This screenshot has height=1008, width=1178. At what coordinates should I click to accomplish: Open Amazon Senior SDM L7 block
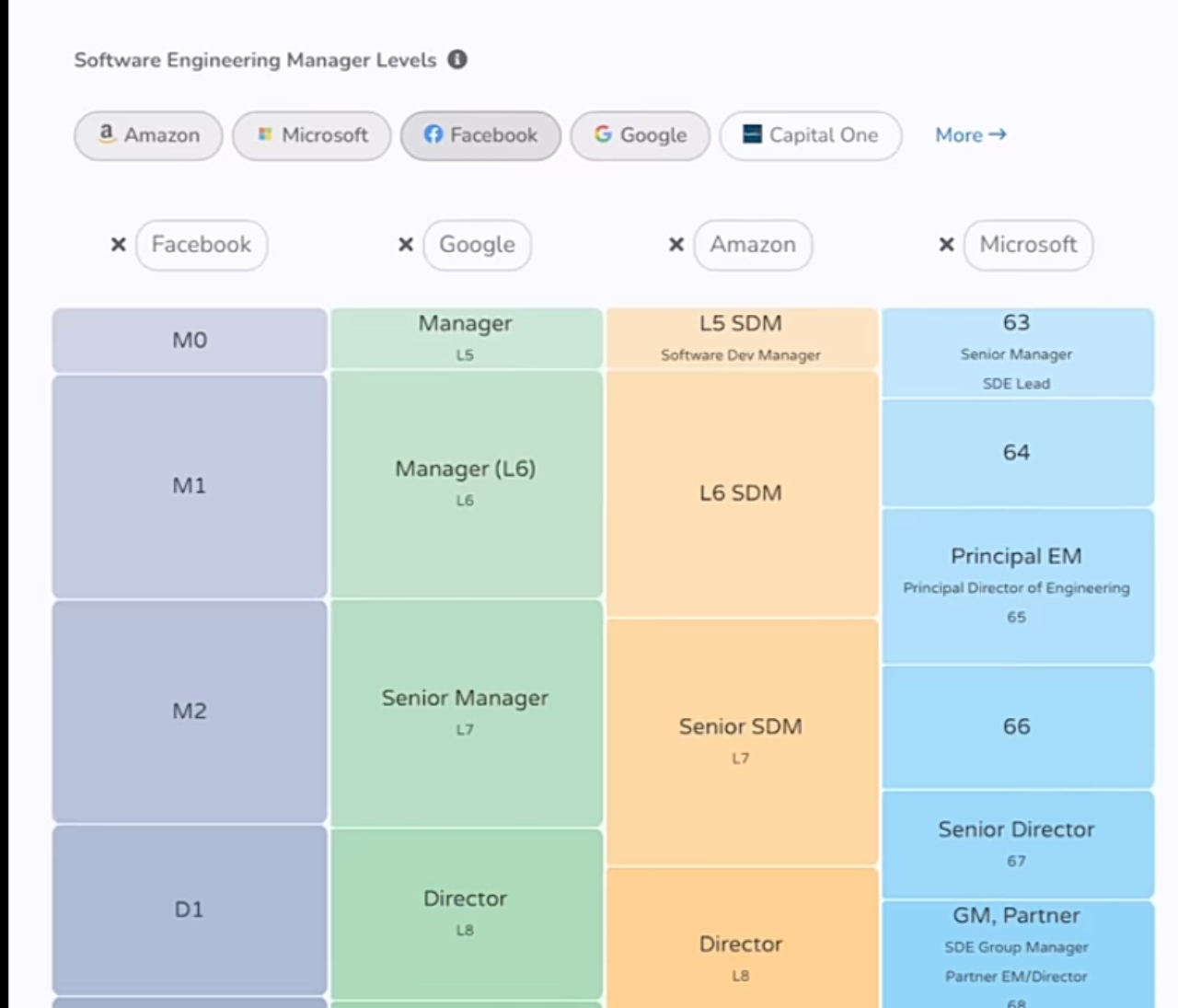pos(741,741)
